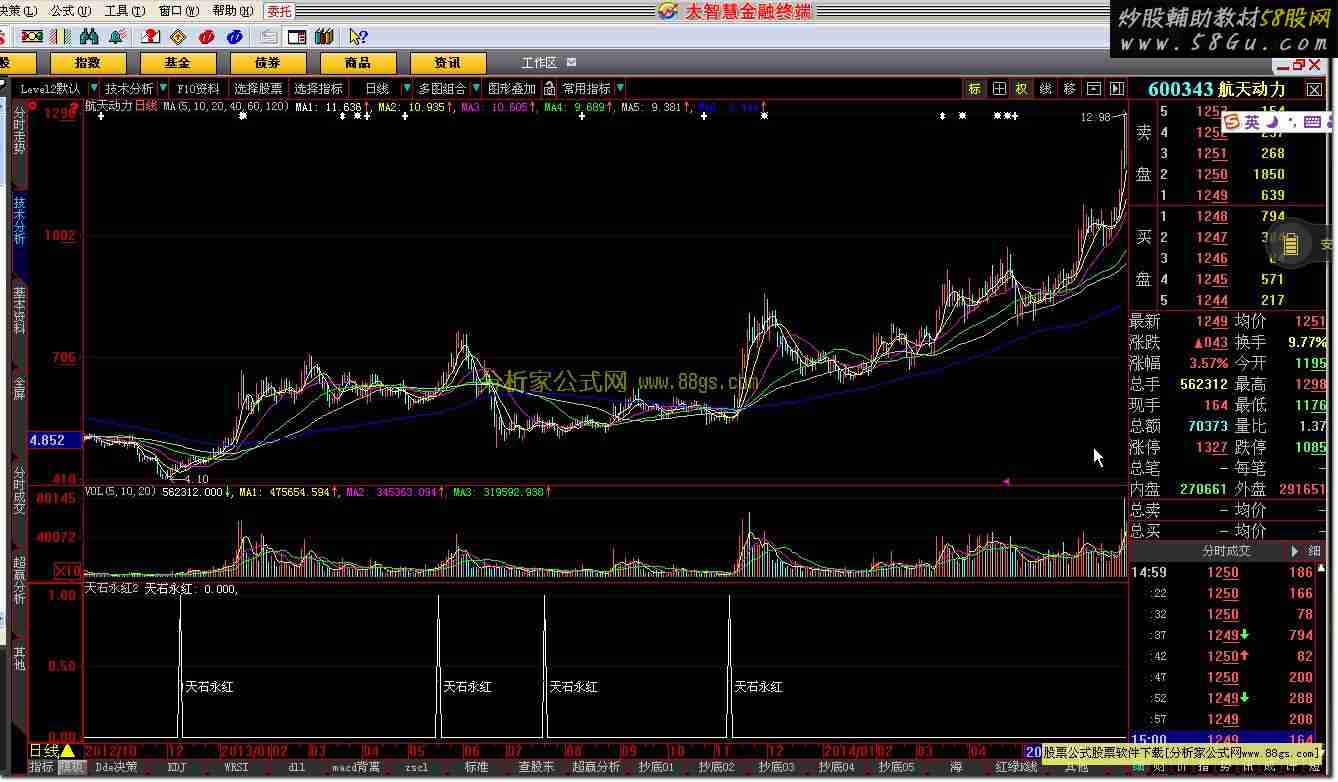Click the red flag chart icon

150,37
